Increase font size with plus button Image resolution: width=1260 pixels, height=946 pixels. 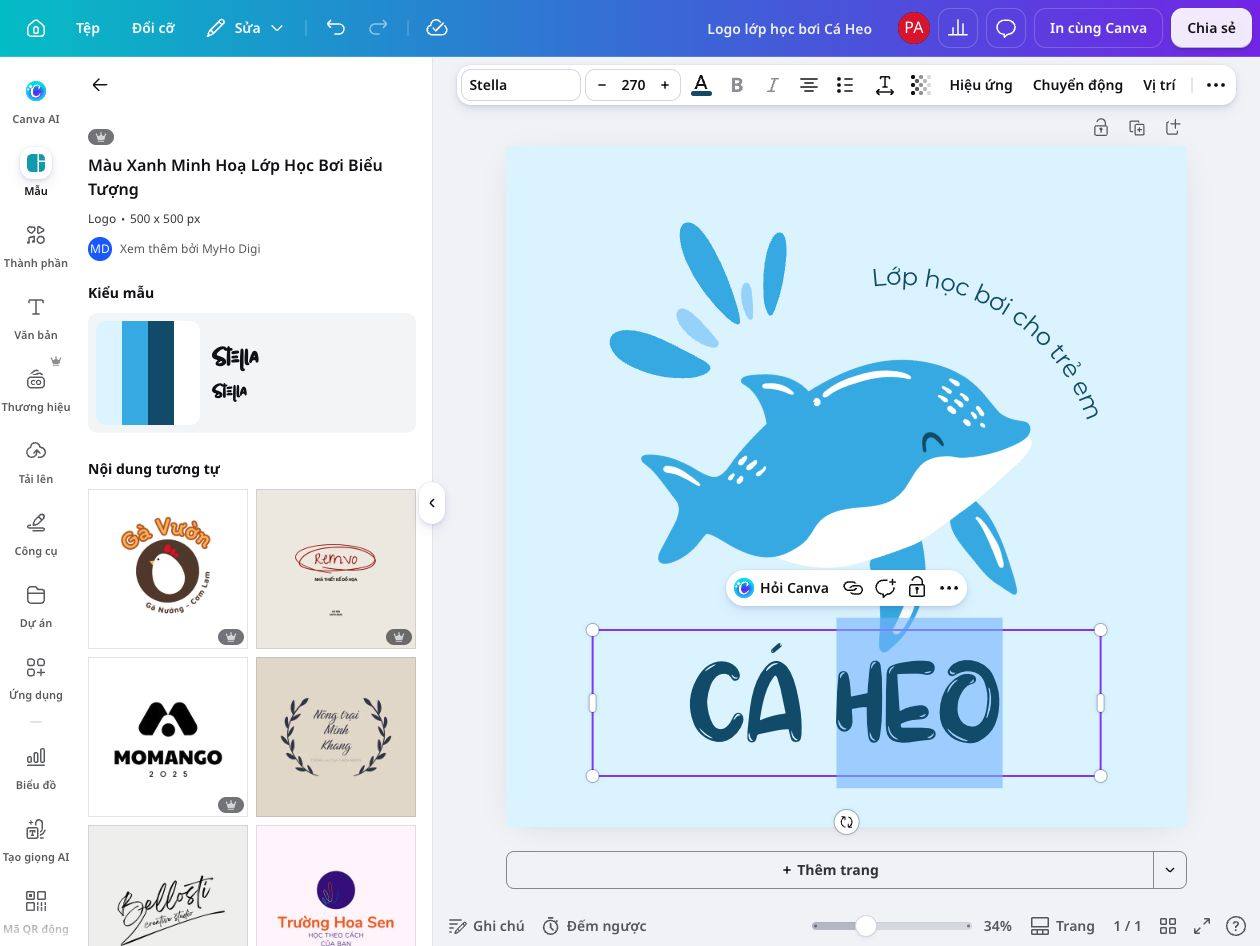pyautogui.click(x=665, y=85)
